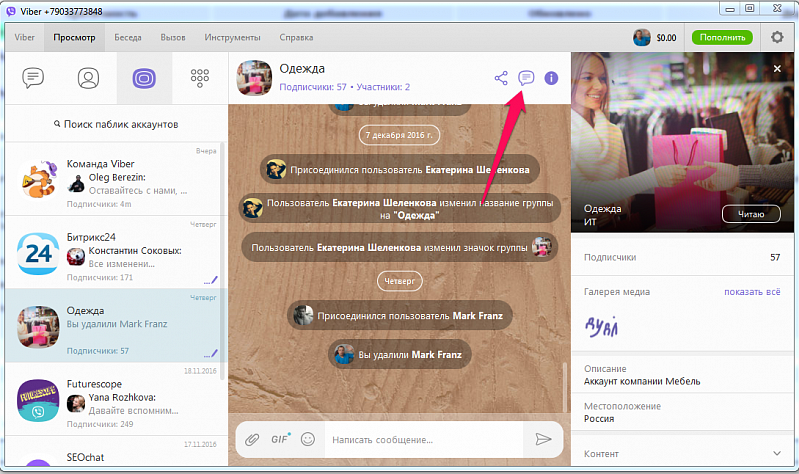The image size is (799, 474).
Task: Click Участники: 2 in chat header
Action: (x=383, y=87)
